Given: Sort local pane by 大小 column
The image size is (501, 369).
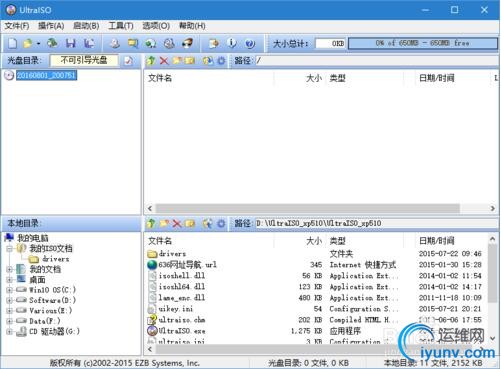Looking at the screenshot, I should tap(314, 241).
